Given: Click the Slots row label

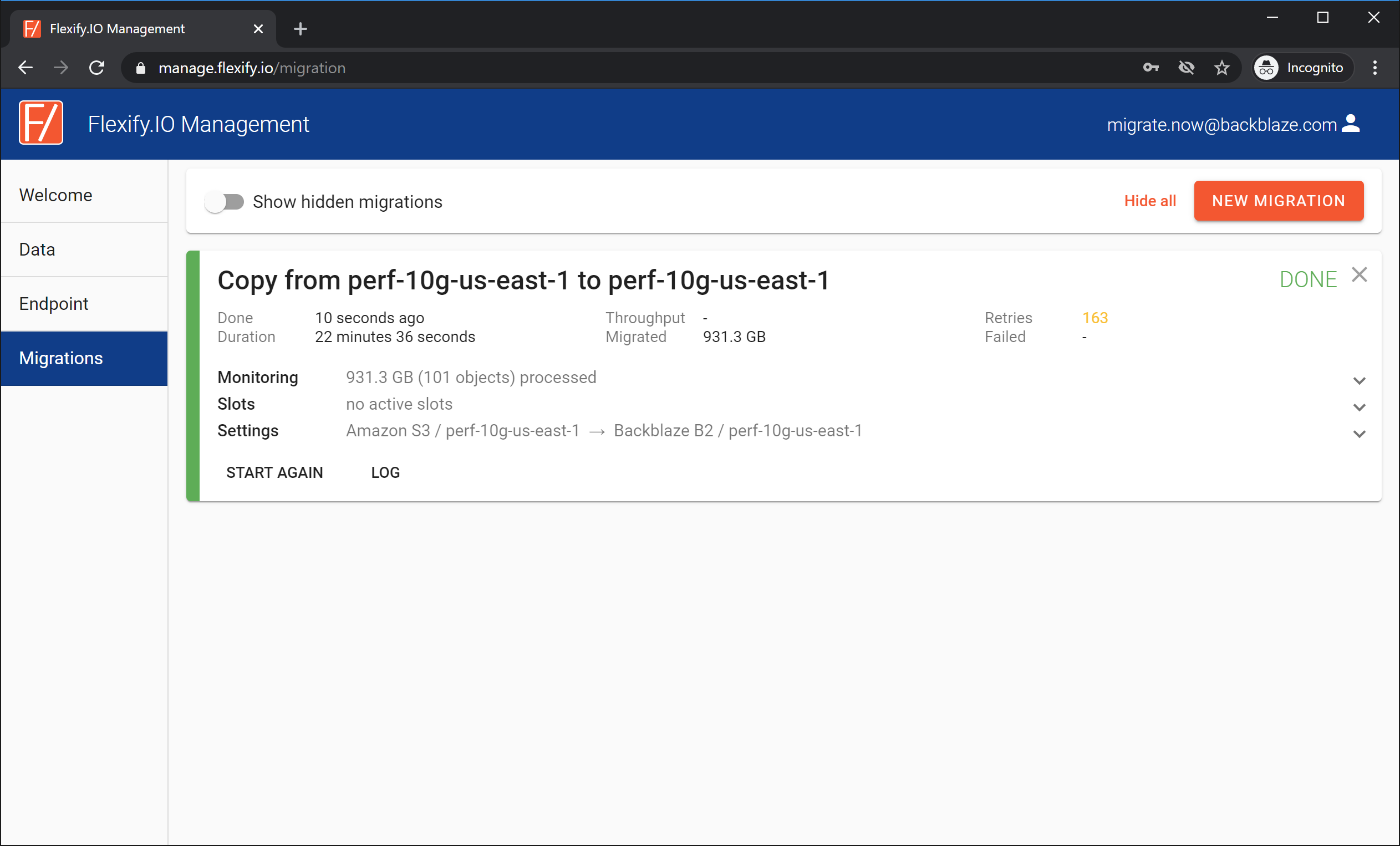Looking at the screenshot, I should [236, 404].
